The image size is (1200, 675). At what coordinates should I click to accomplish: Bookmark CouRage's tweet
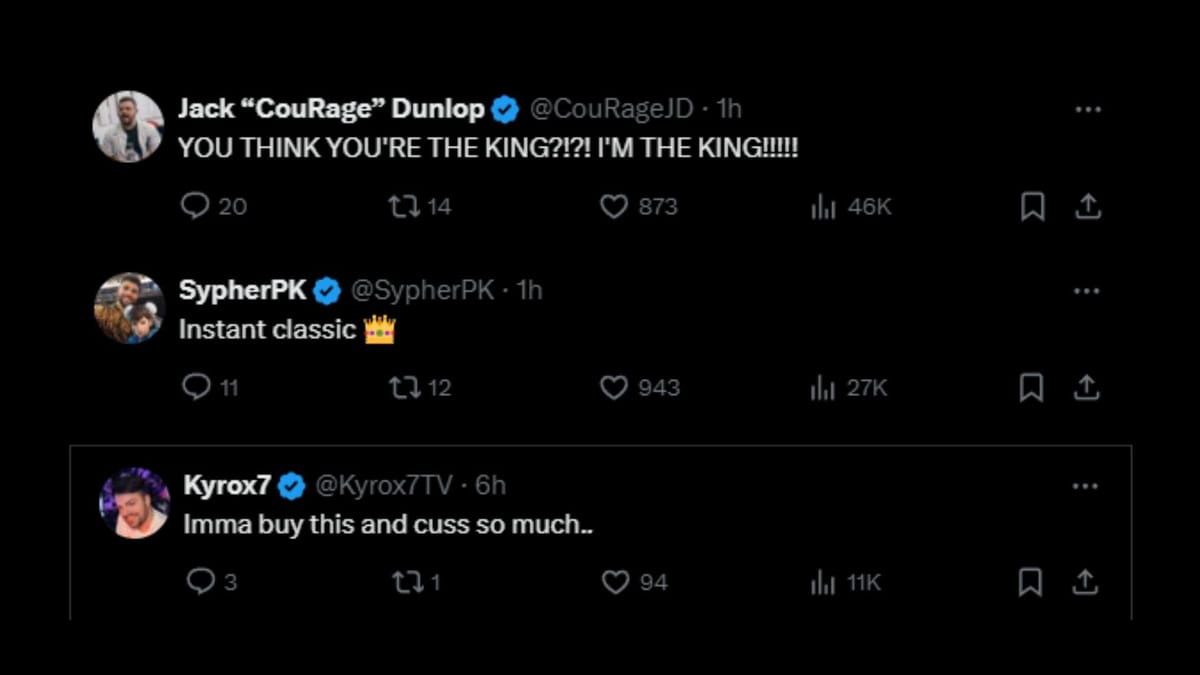[1033, 206]
